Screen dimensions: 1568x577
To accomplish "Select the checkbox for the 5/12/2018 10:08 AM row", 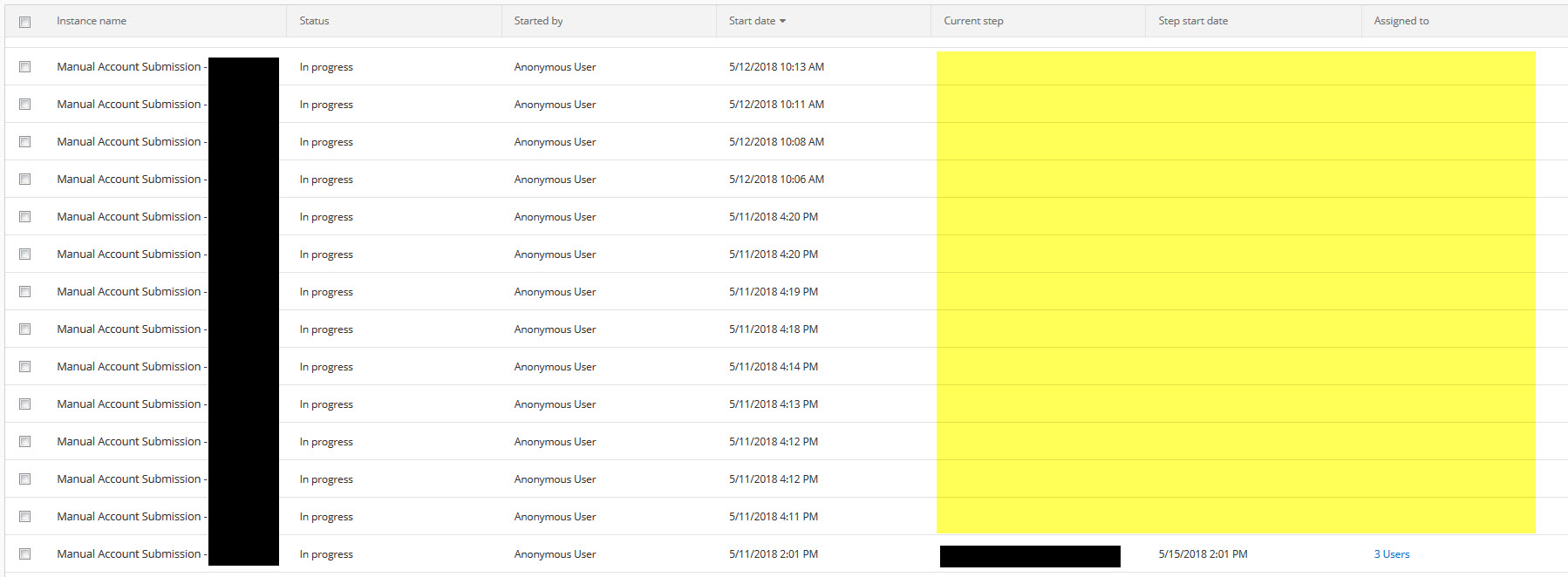I will pos(25,142).
